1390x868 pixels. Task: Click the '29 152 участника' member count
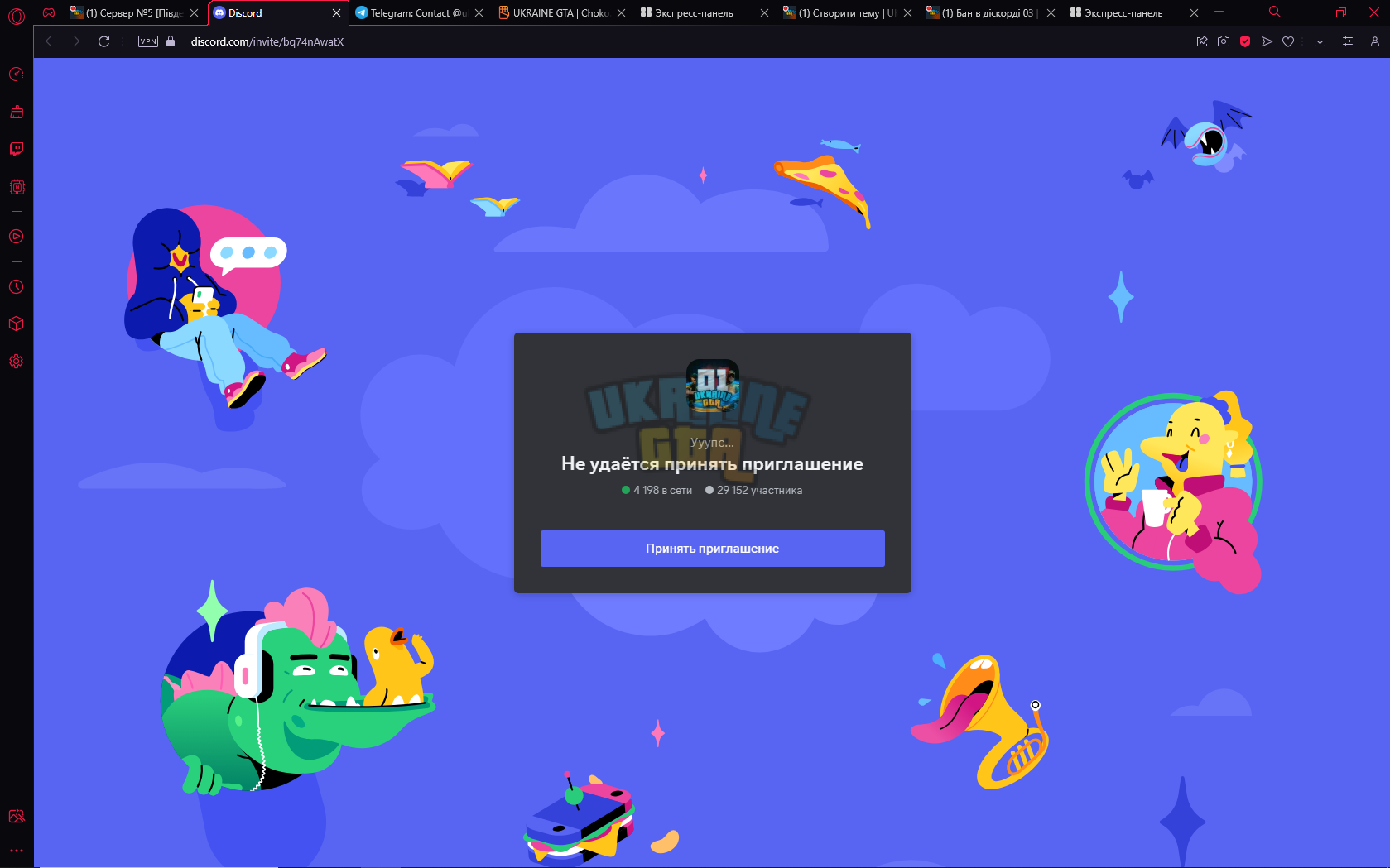click(x=759, y=491)
